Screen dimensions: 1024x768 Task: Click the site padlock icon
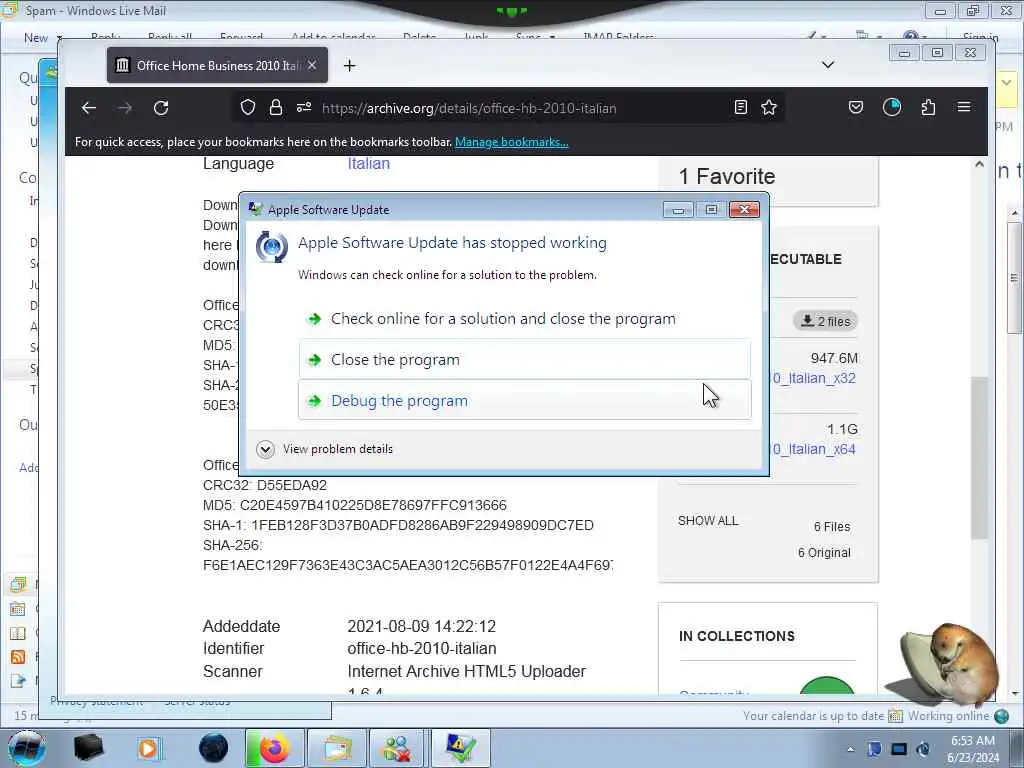[276, 107]
